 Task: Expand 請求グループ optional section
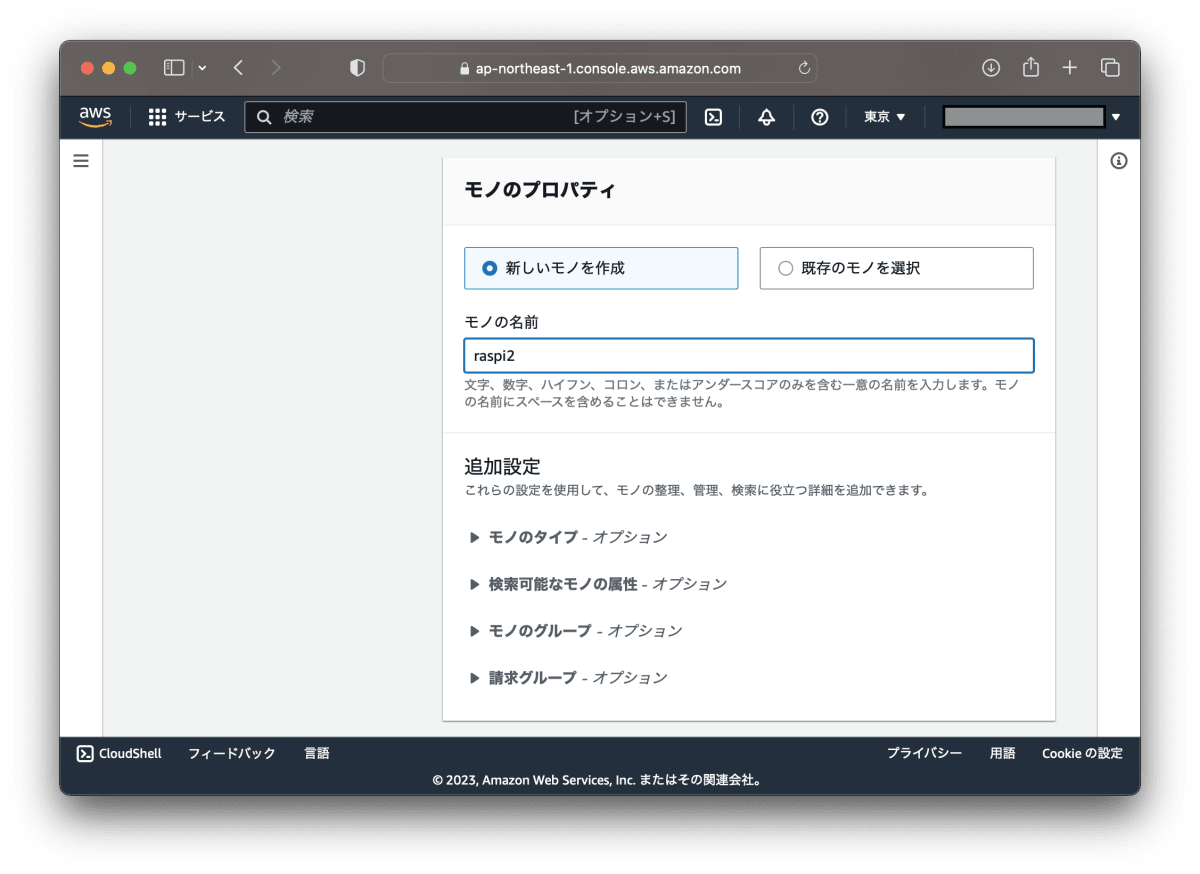(x=568, y=678)
